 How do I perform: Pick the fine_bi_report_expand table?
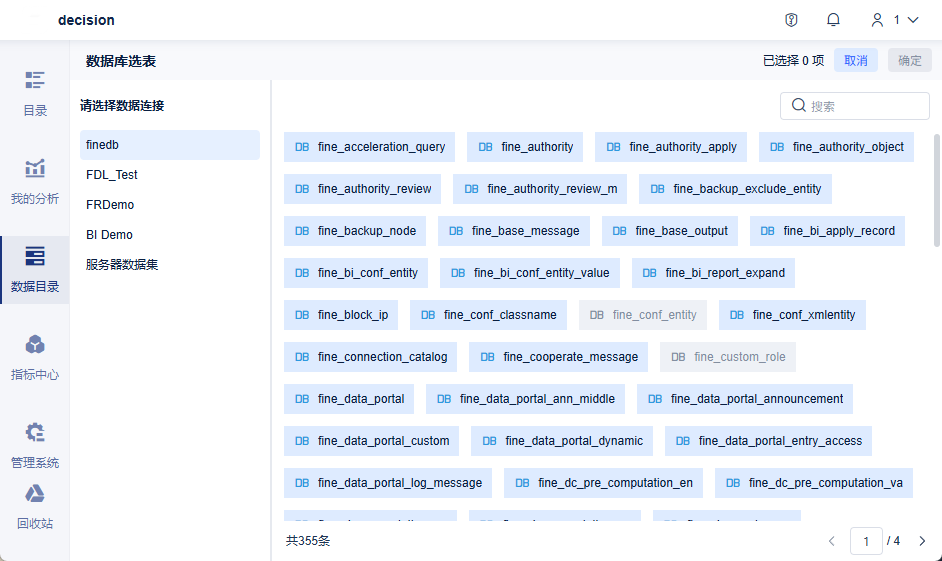click(x=713, y=273)
